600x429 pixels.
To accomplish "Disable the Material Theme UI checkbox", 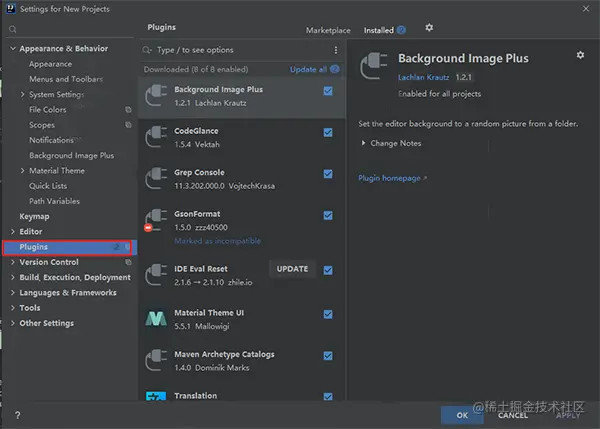I will 328,315.
